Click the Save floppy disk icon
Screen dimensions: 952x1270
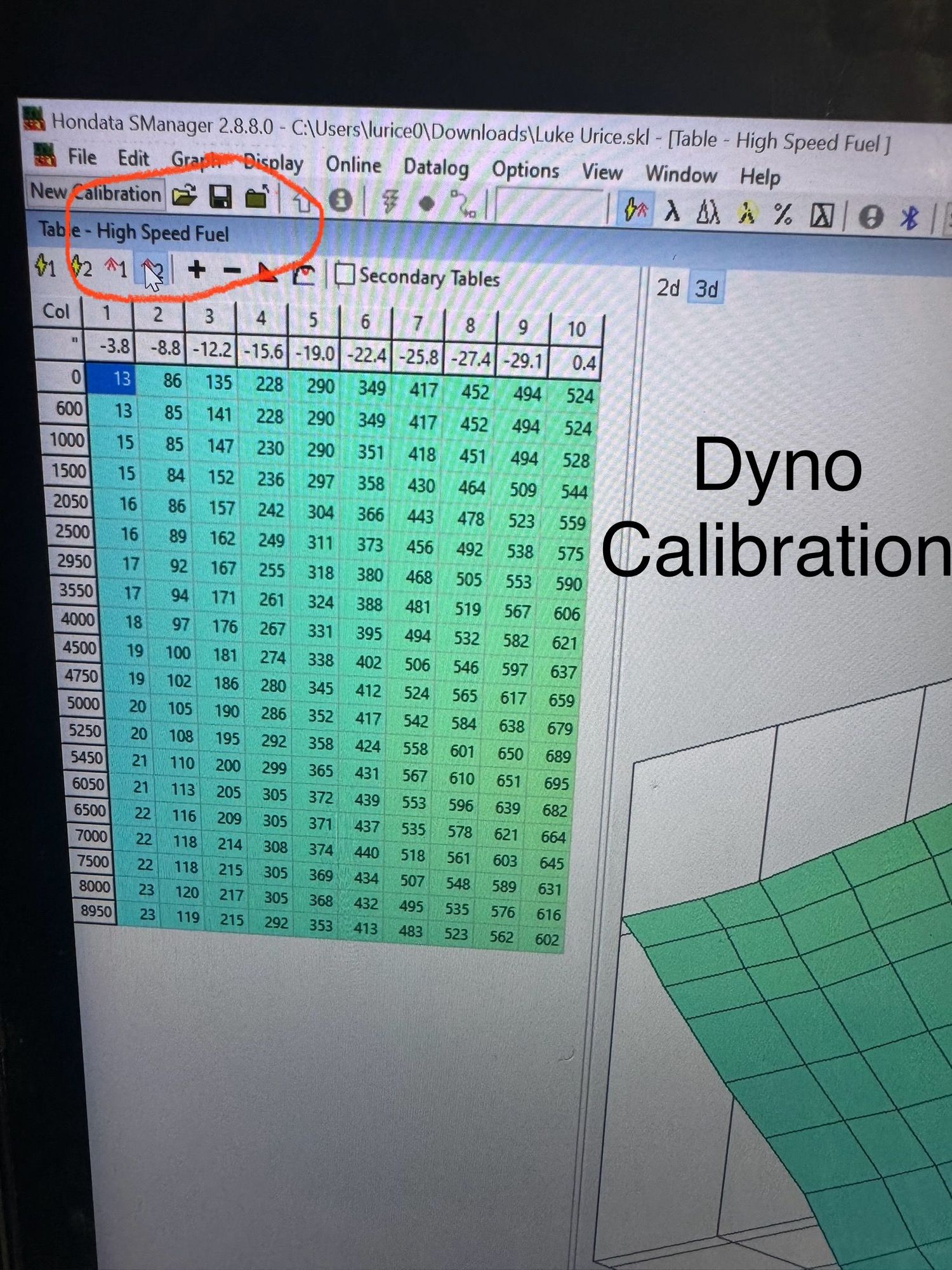(220, 197)
